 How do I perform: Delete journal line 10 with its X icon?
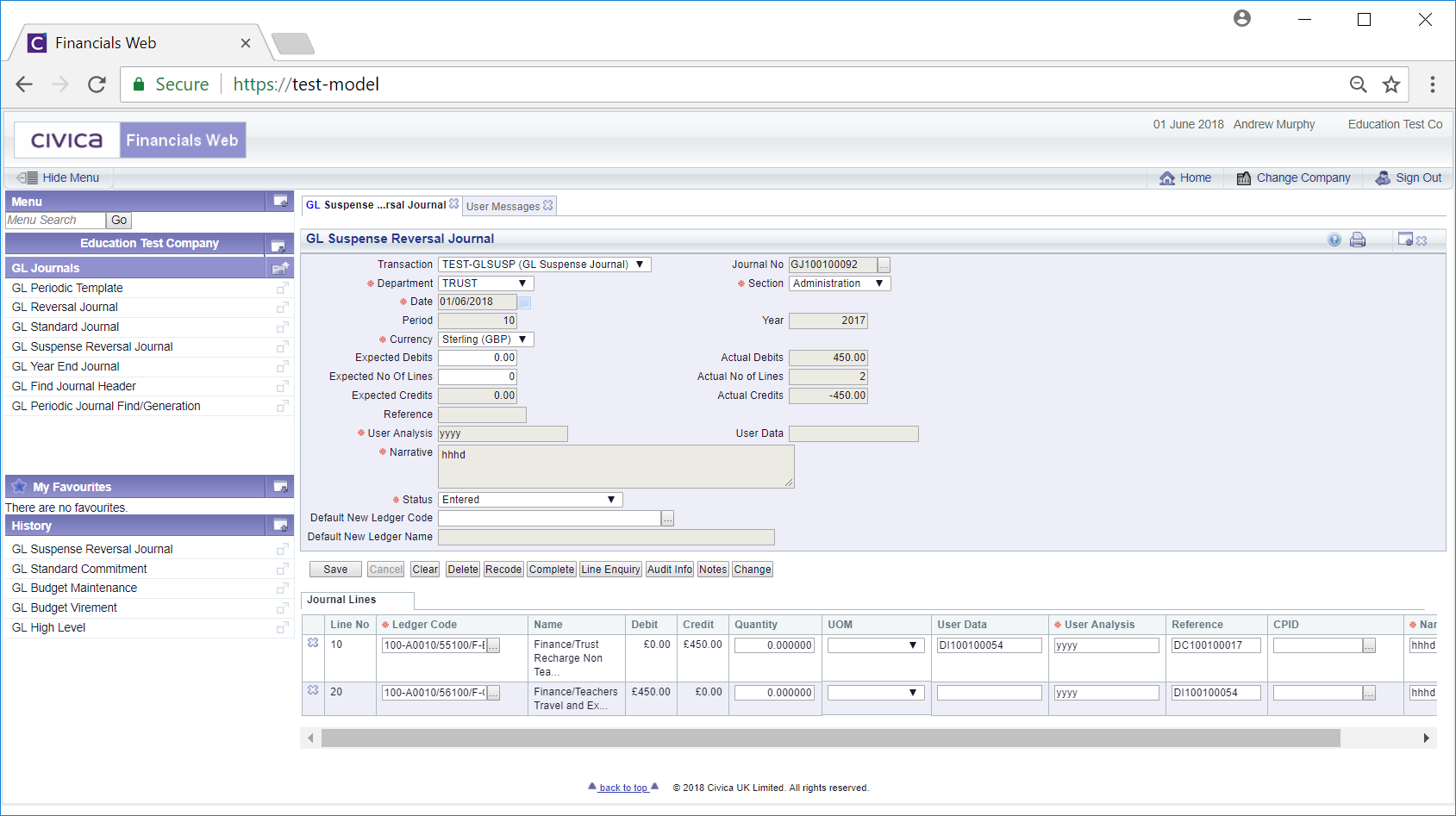pos(313,643)
